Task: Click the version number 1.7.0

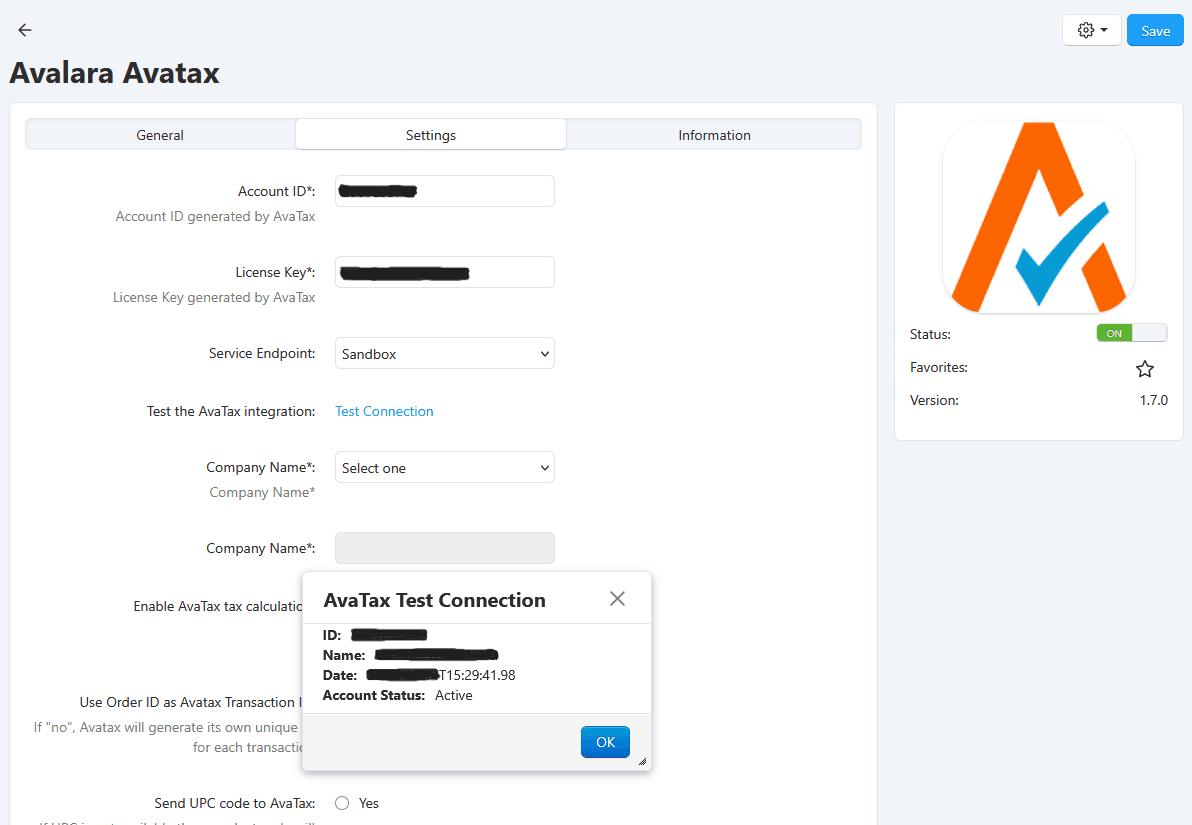Action: coord(1153,400)
